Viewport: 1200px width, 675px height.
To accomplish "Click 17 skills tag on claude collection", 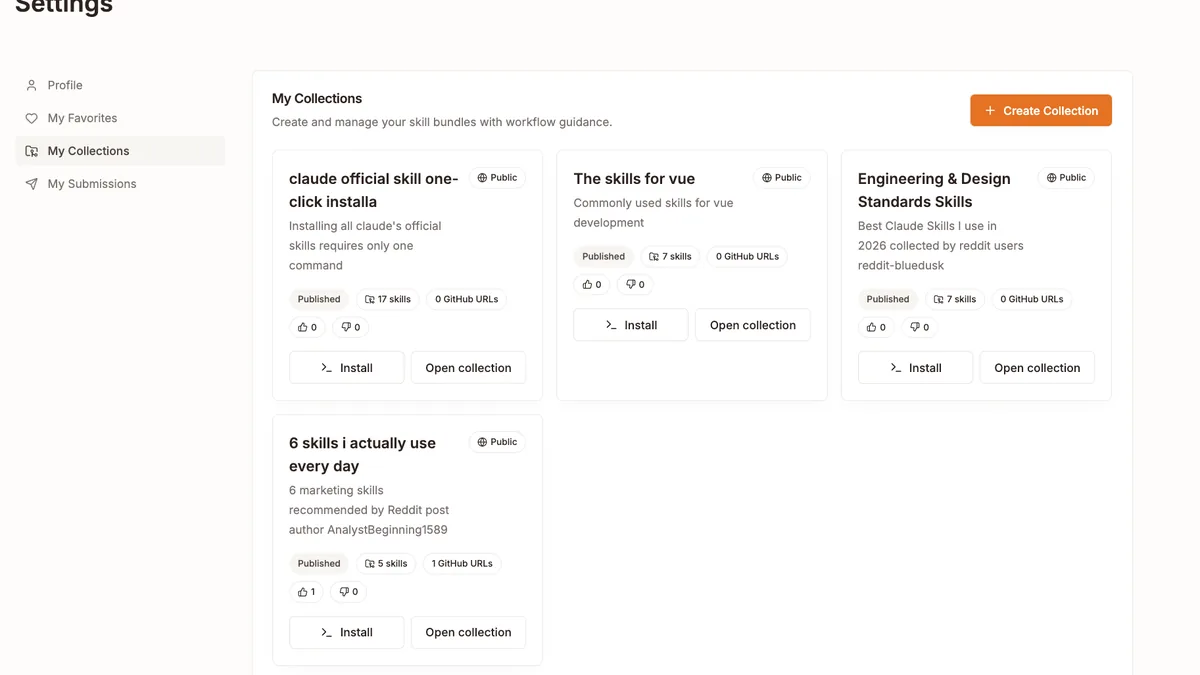I will (x=388, y=299).
